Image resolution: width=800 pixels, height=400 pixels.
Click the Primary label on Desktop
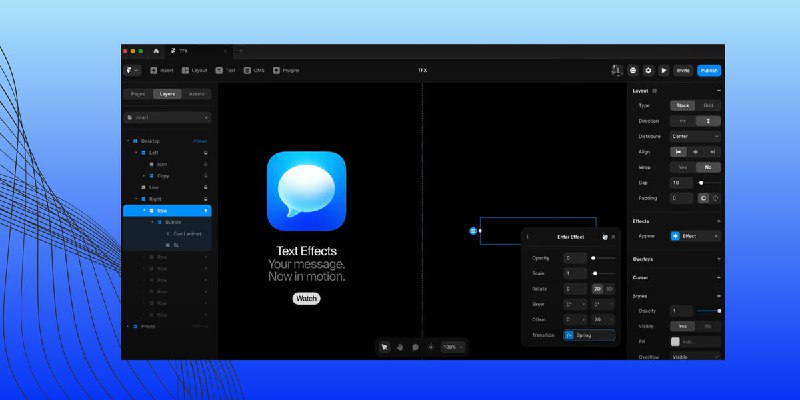pos(200,141)
